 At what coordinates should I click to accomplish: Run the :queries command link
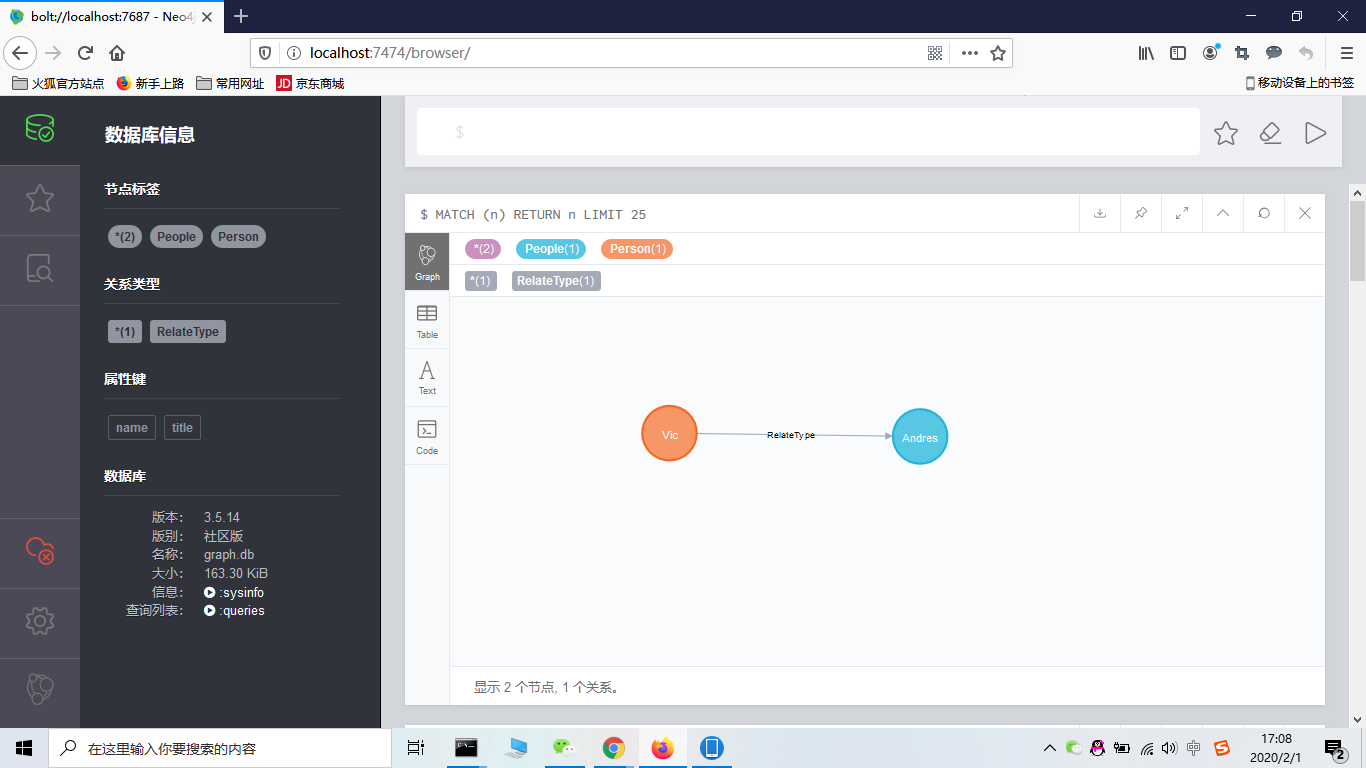235,610
